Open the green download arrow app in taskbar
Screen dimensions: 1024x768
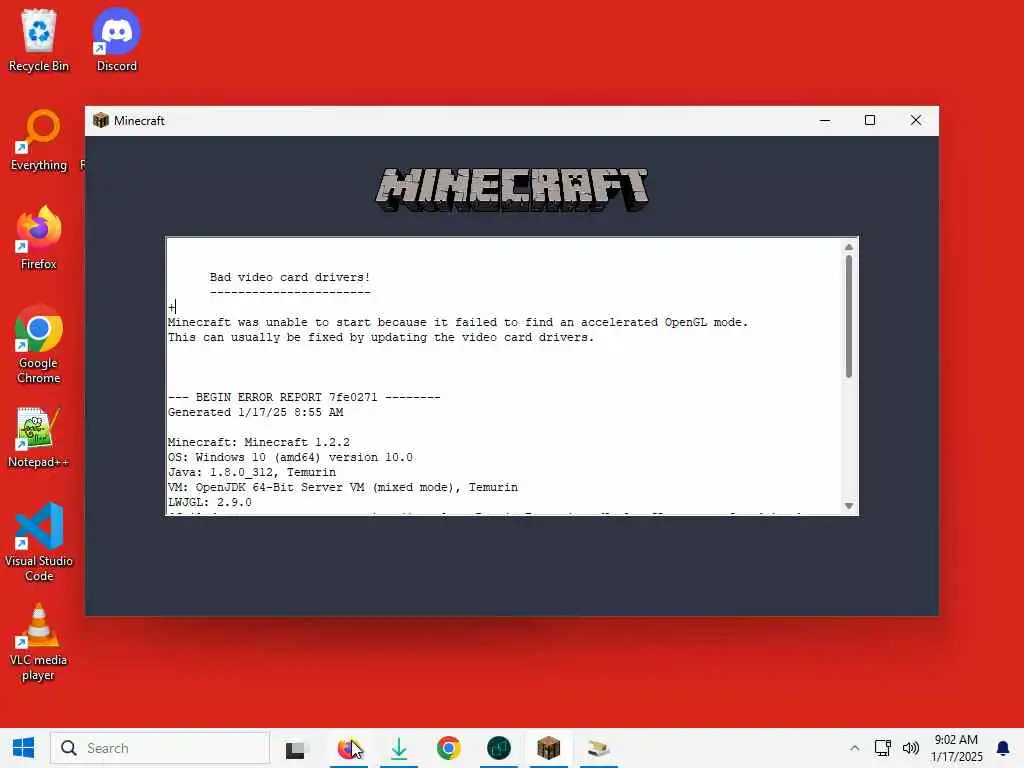click(398, 748)
